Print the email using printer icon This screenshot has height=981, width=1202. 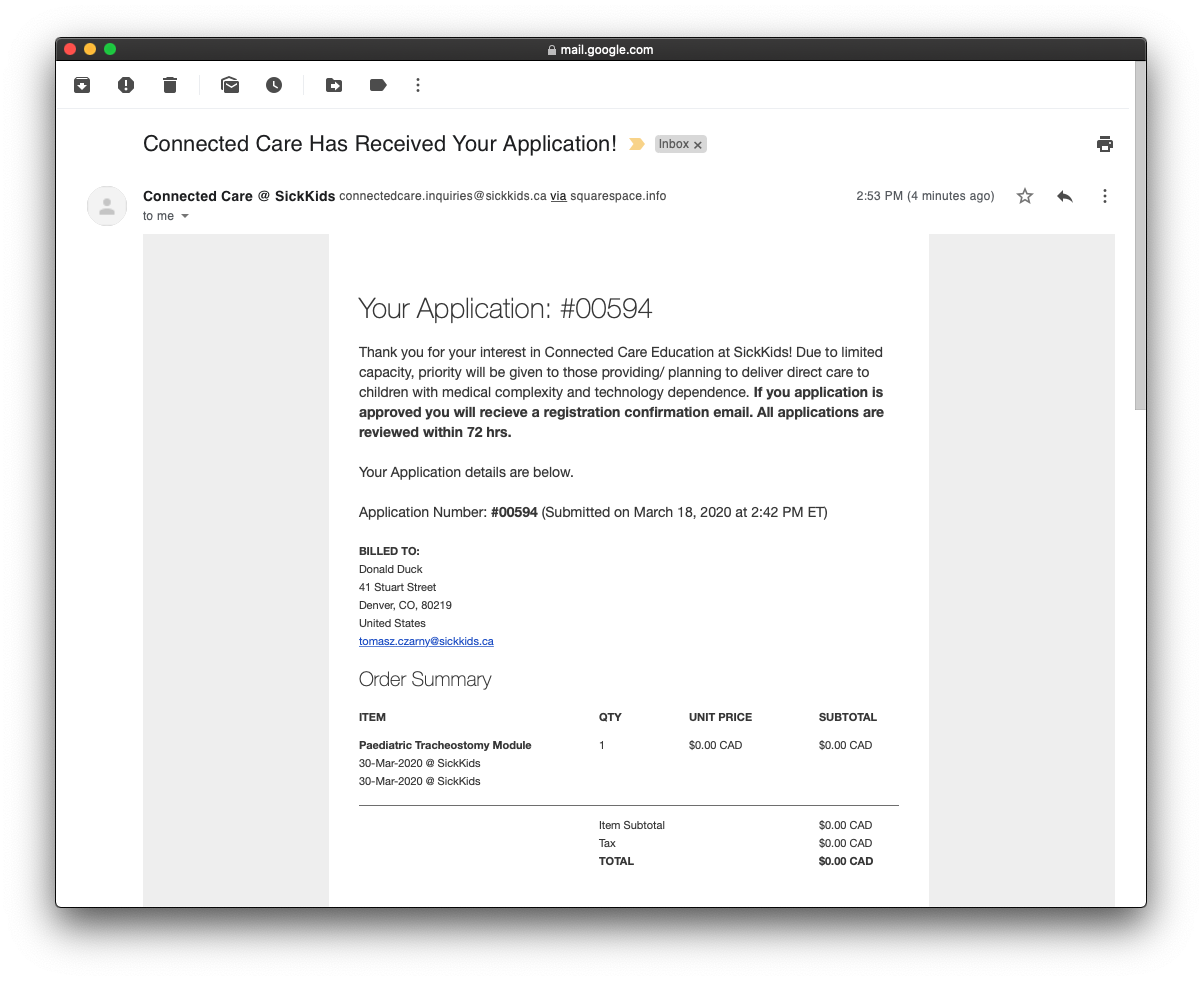click(1105, 144)
